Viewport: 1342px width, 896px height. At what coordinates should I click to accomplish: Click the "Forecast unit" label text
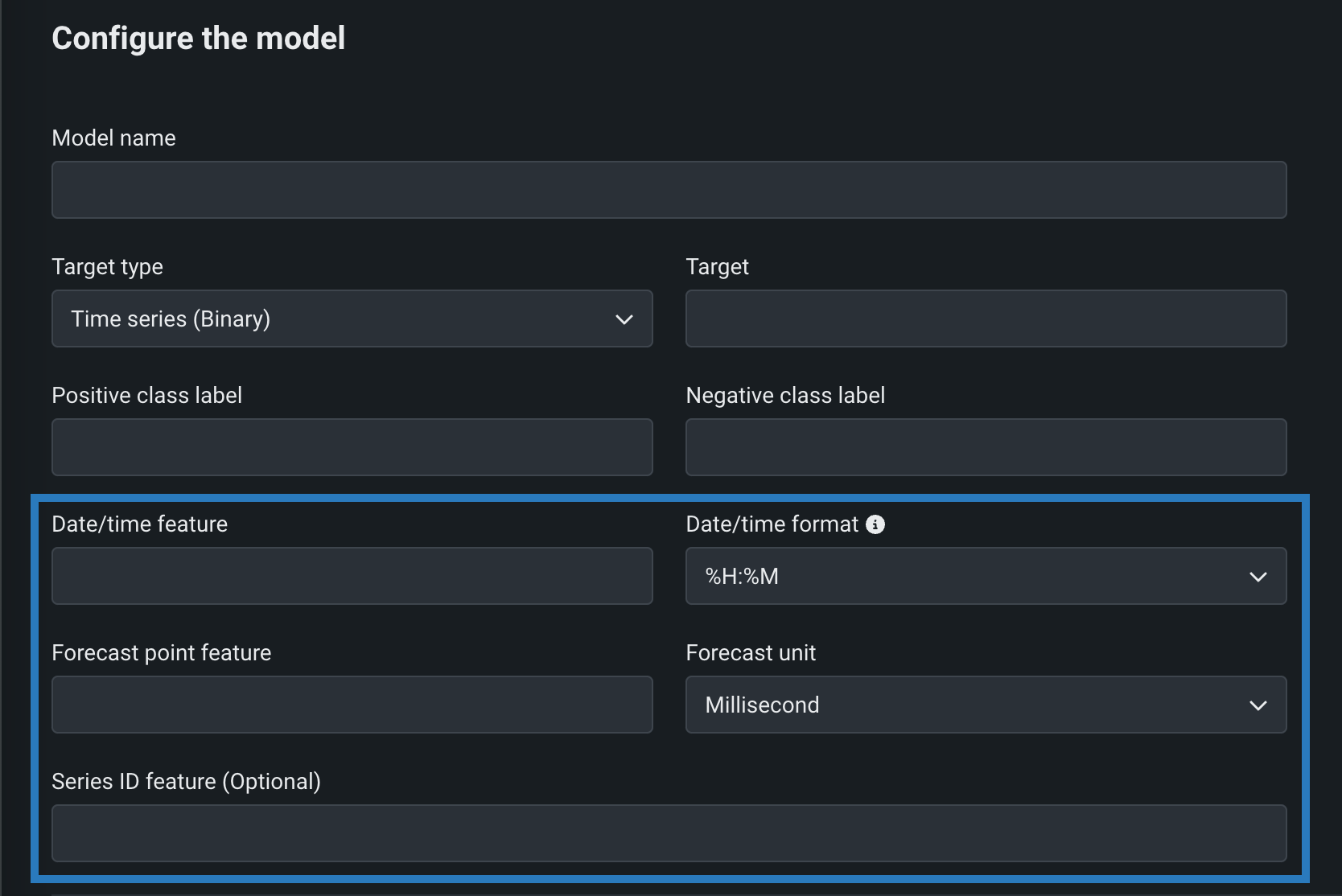point(750,653)
